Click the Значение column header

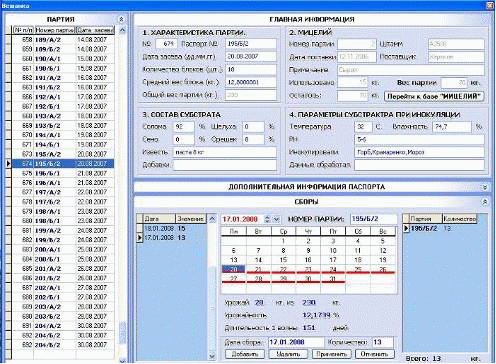coord(190,219)
